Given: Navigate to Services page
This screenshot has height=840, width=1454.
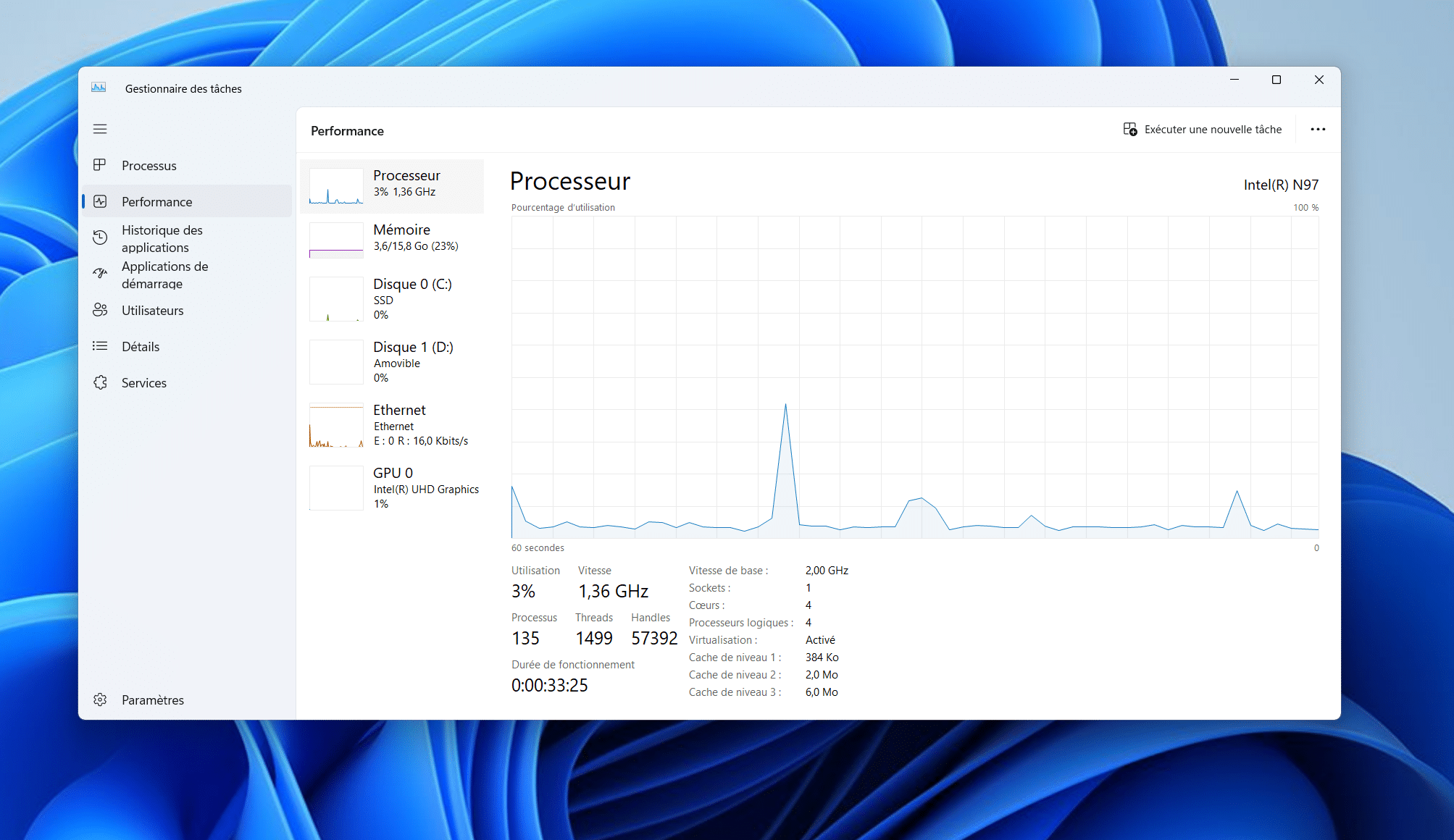Looking at the screenshot, I should [187, 382].
